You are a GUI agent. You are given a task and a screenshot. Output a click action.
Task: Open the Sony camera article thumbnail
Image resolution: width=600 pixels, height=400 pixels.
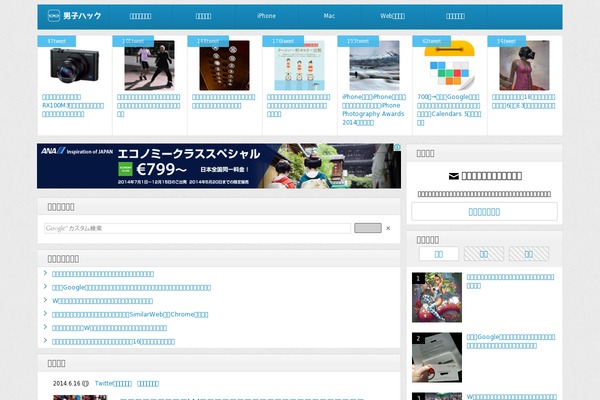(74, 65)
